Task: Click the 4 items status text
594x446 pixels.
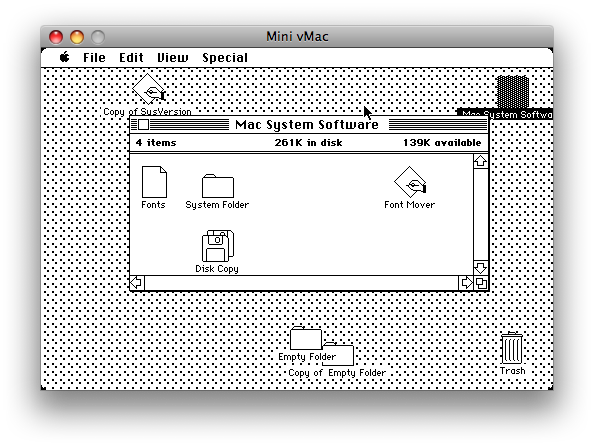Action: tap(156, 143)
